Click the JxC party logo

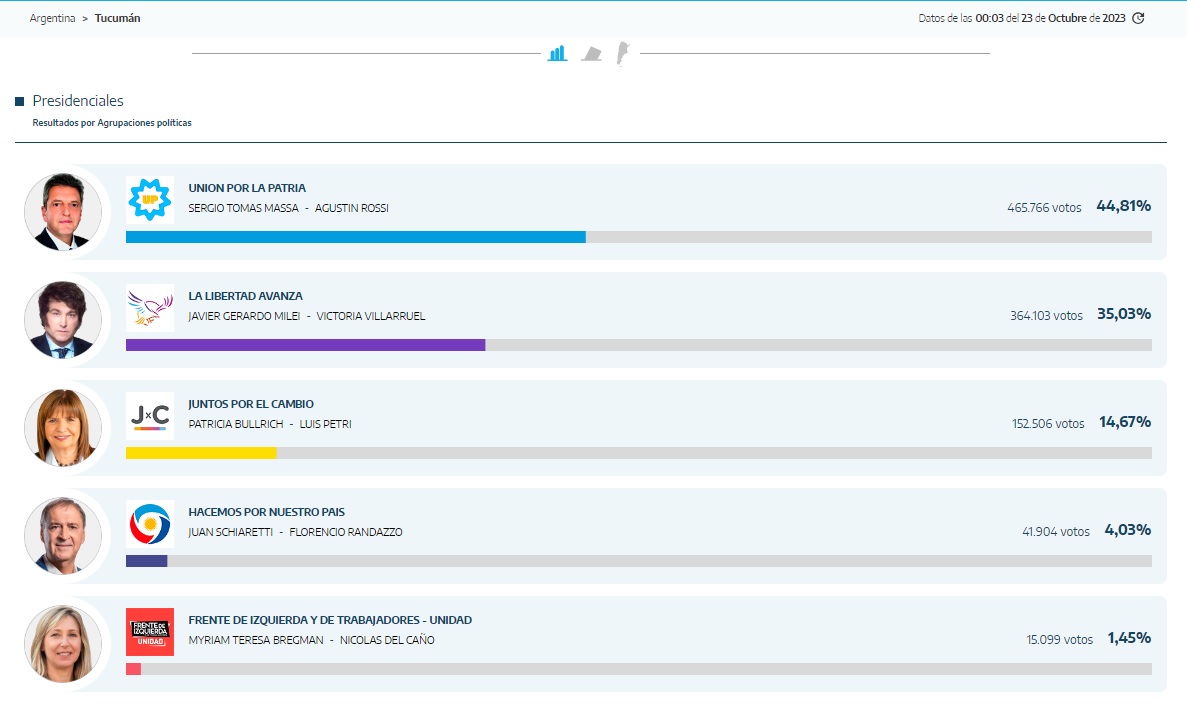point(150,416)
